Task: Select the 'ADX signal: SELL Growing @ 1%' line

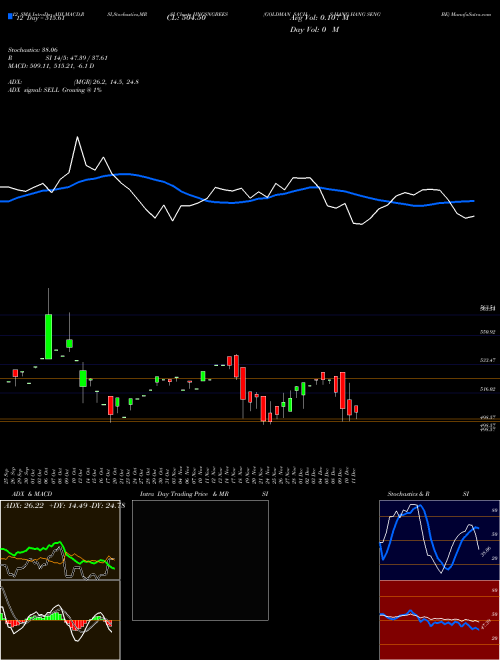Action: point(55,90)
